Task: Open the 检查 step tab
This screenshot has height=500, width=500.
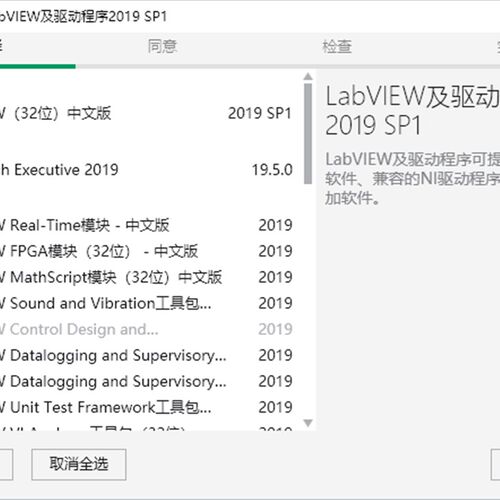Action: (x=337, y=46)
